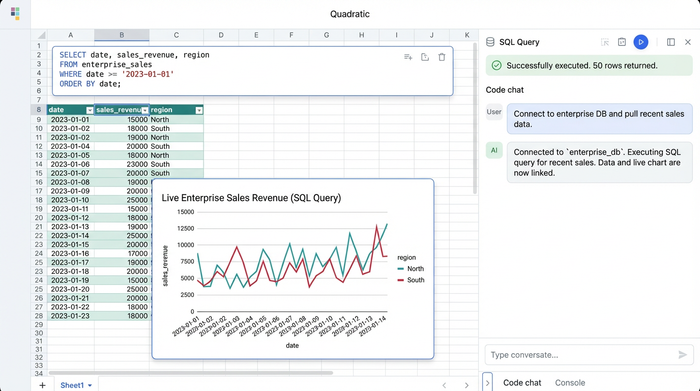Open the date column filter dropdown
This screenshot has width=700, height=391.
pyautogui.click(x=89, y=110)
